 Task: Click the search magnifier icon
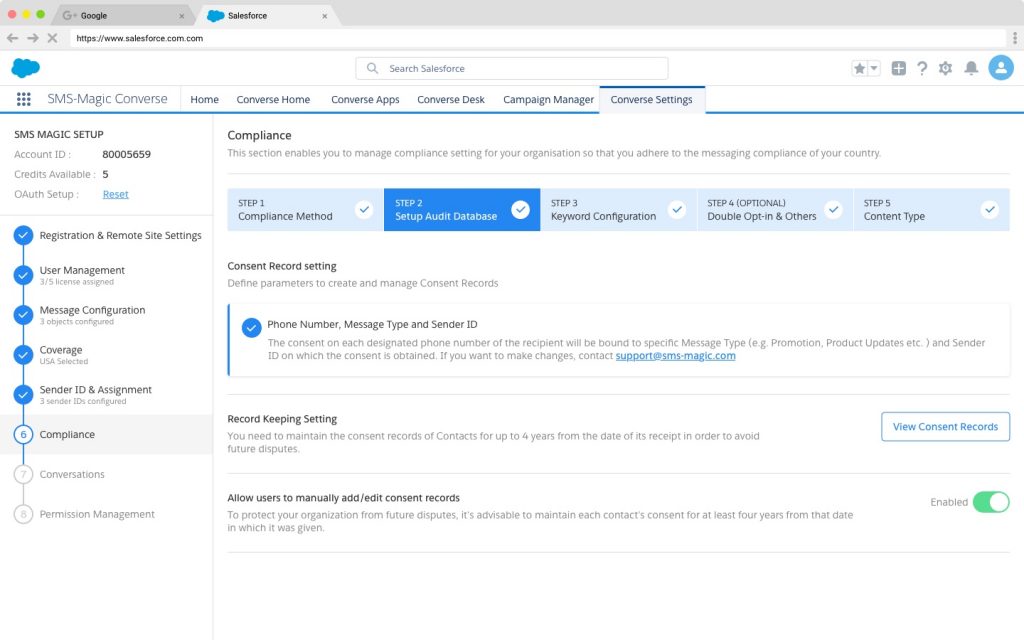(372, 68)
